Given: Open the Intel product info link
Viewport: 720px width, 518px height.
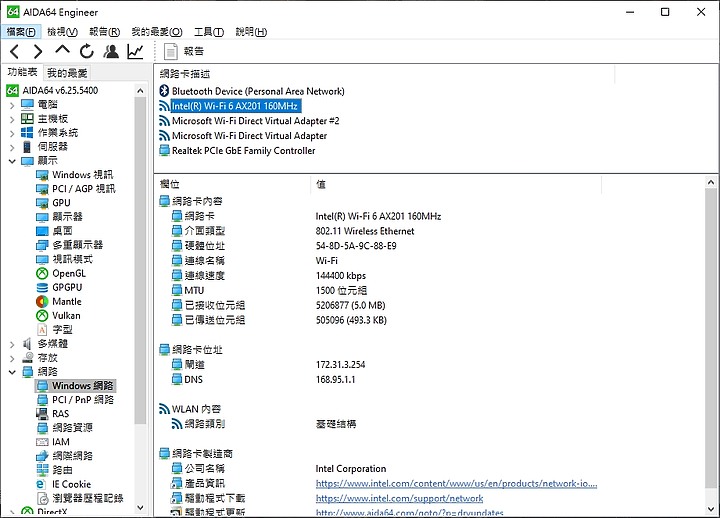Looking at the screenshot, I should point(456,484).
